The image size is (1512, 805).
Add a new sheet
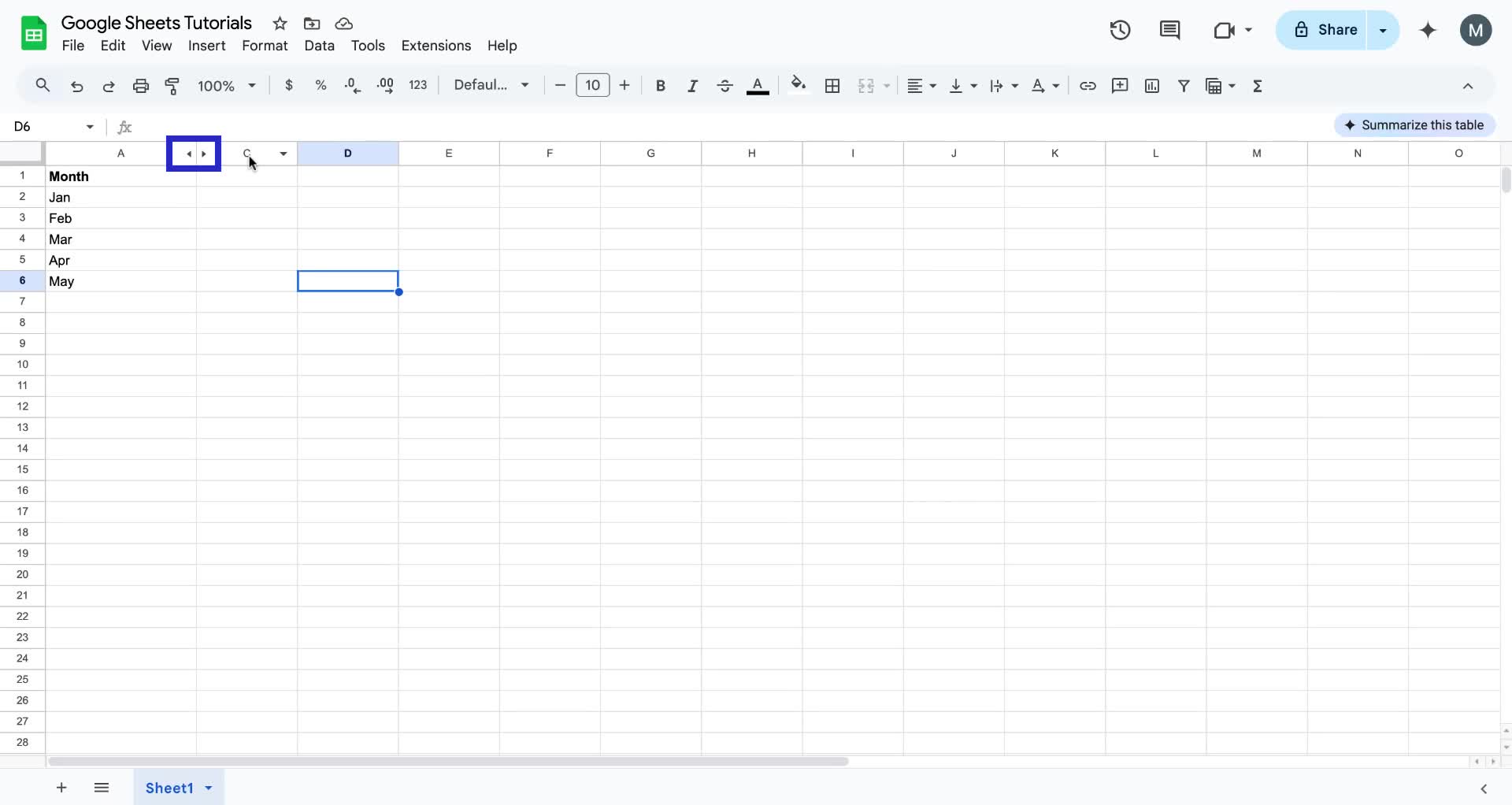point(61,788)
